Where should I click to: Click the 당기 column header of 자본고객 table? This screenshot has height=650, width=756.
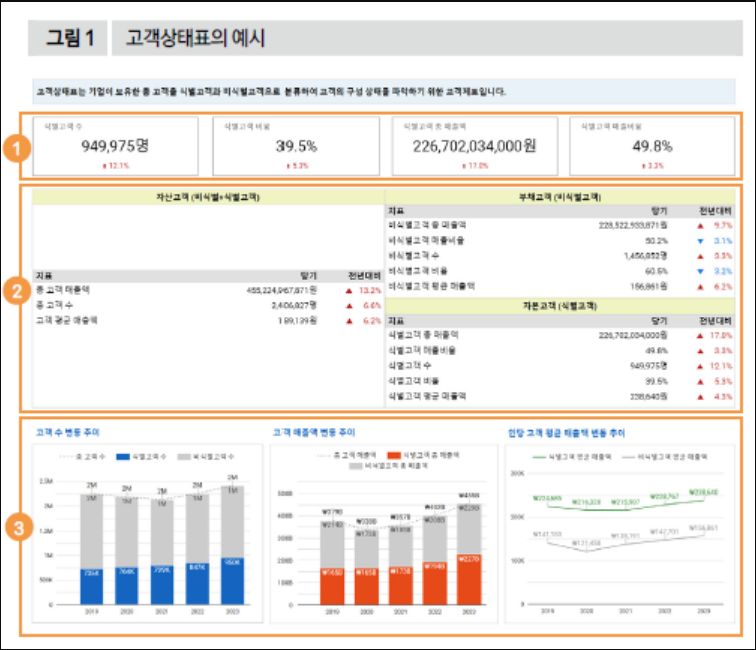click(x=659, y=321)
